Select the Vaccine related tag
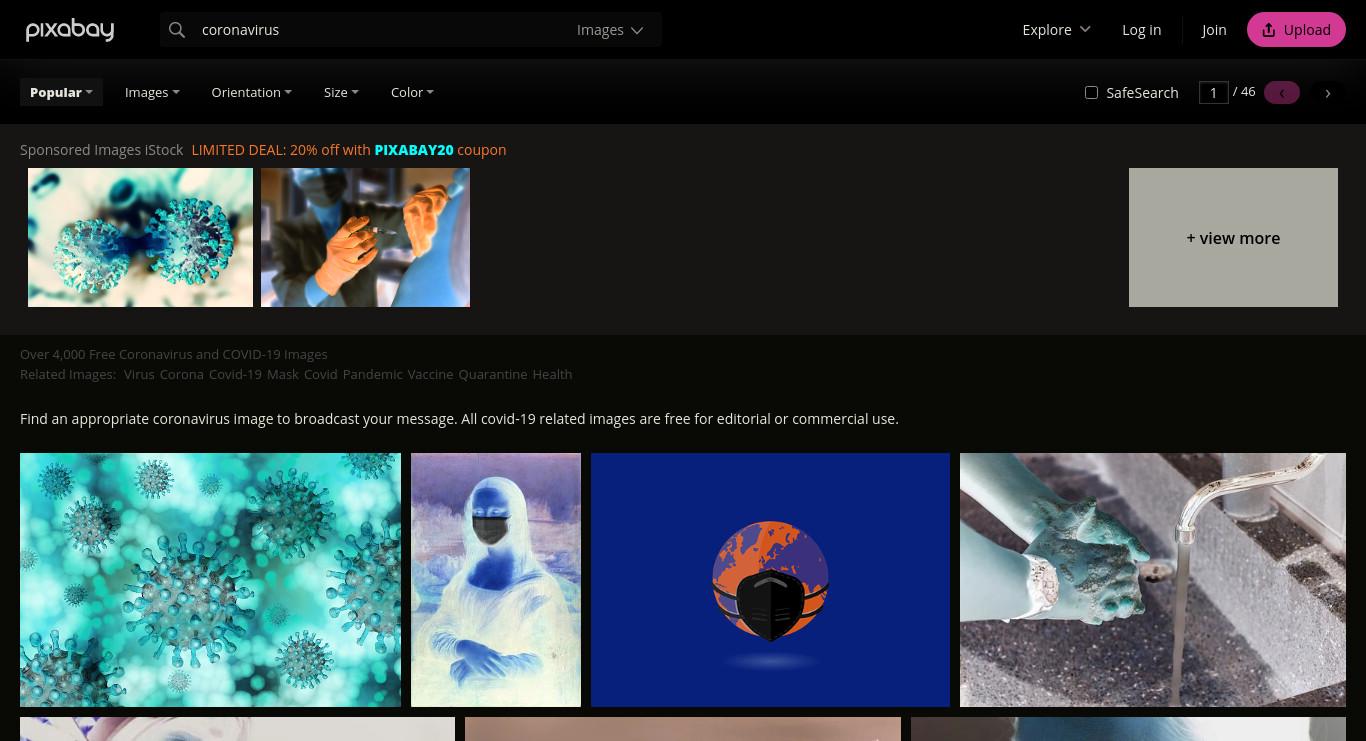The height and width of the screenshot is (741, 1366). 430,374
